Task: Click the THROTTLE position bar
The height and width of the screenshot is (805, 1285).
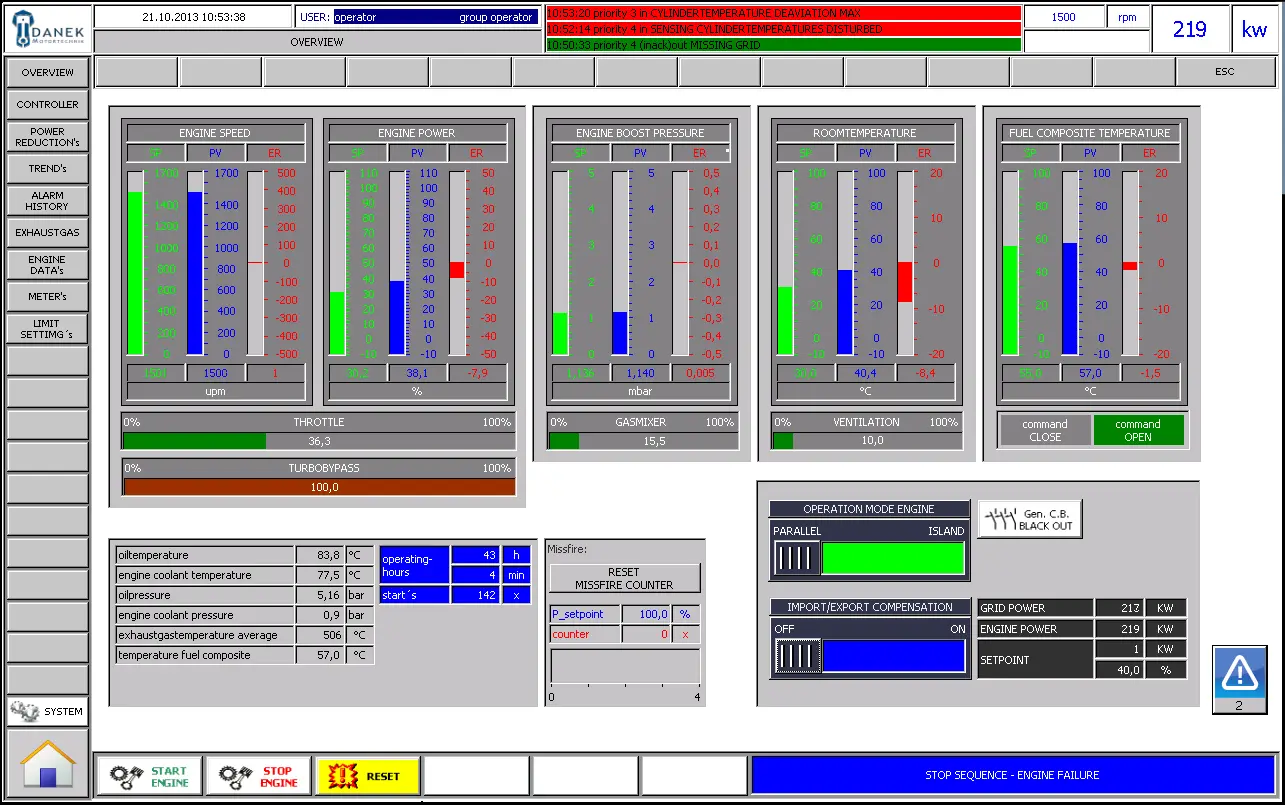Action: (x=319, y=440)
